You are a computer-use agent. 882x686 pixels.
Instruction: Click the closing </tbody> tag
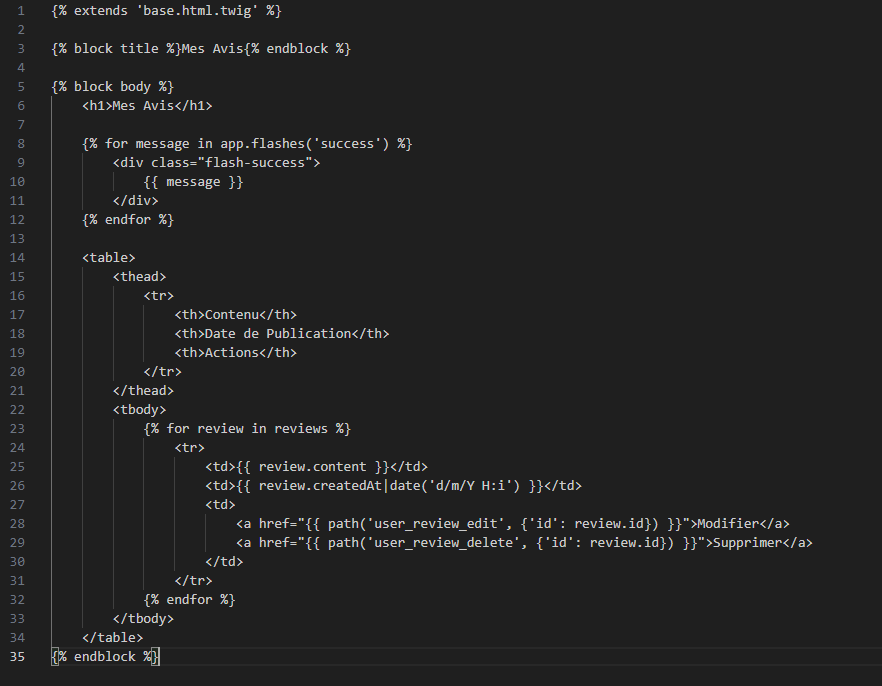pos(143,618)
